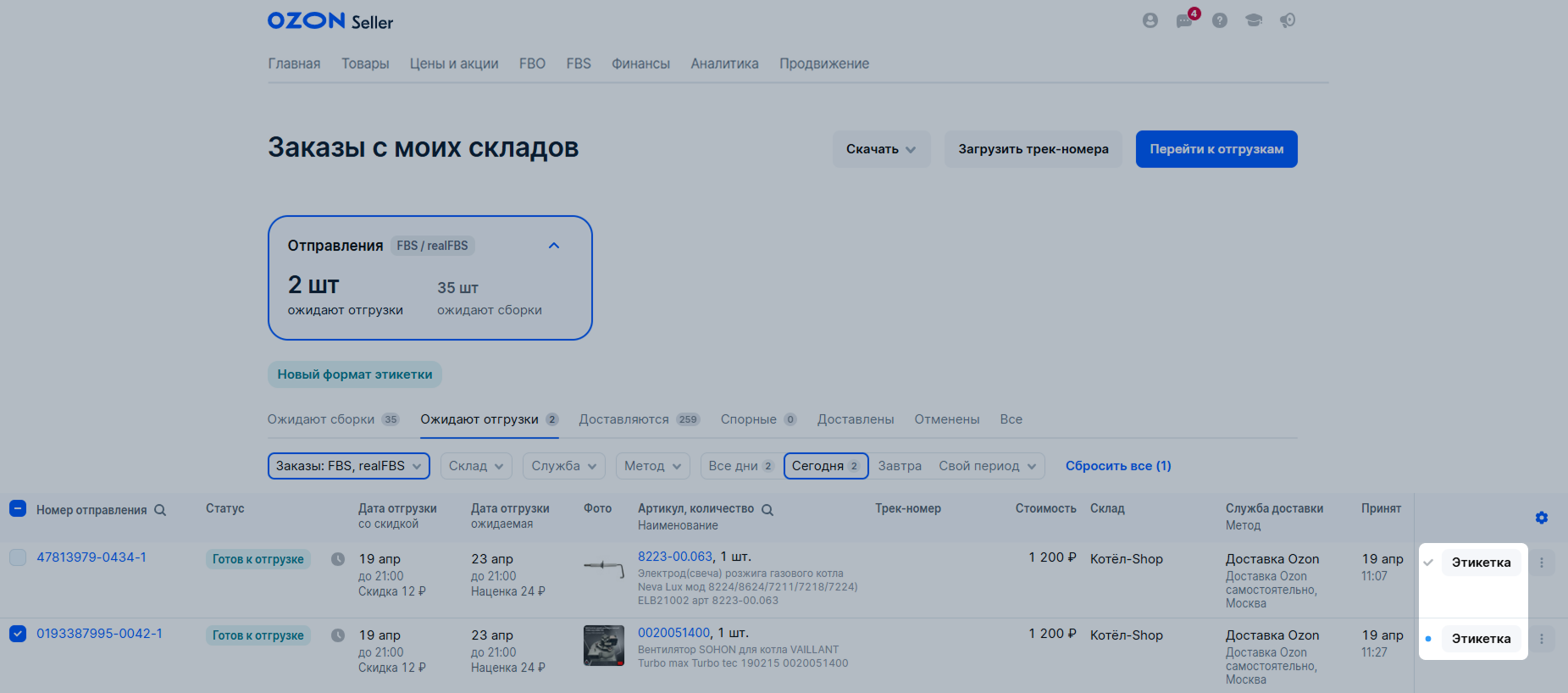Uncheck order 0193387995-0042-1 checkbox
Image resolution: width=1568 pixels, height=693 pixels.
click(18, 634)
